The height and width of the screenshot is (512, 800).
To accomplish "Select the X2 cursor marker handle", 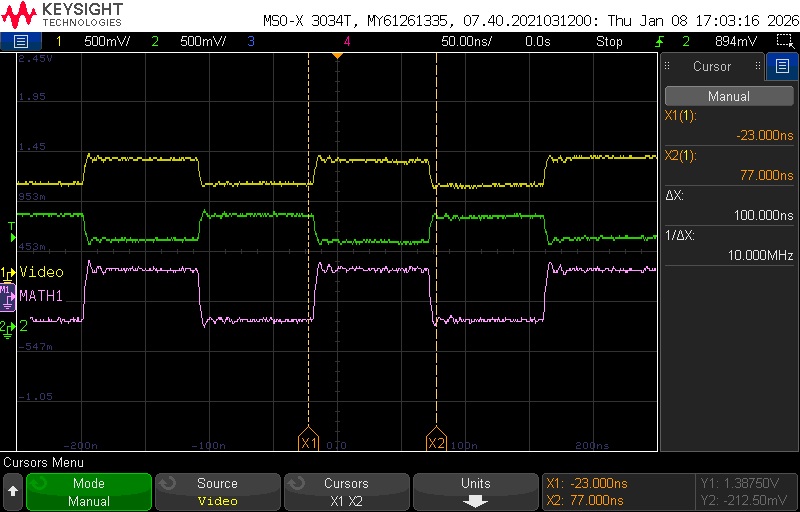I will 436,441.
